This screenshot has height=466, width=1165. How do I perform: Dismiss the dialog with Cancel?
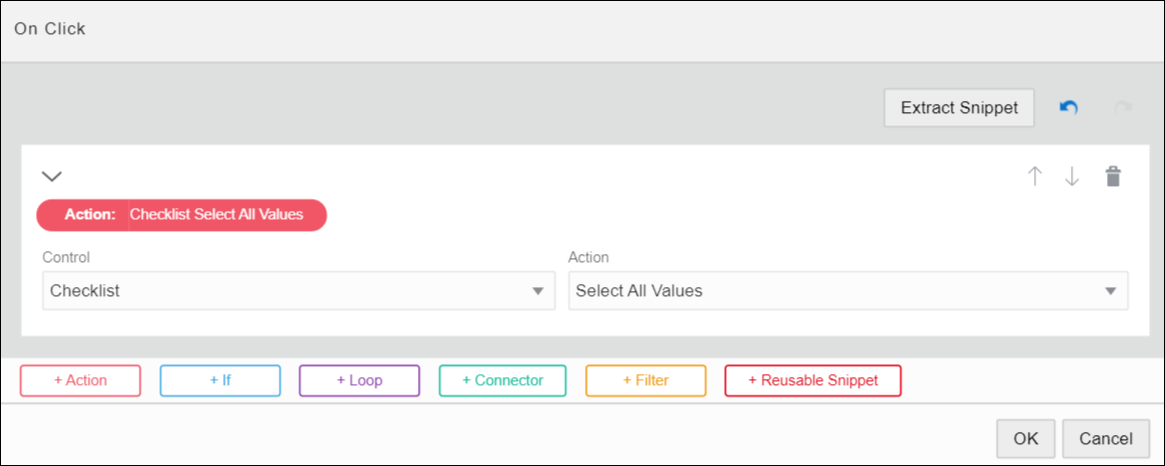(x=1106, y=439)
